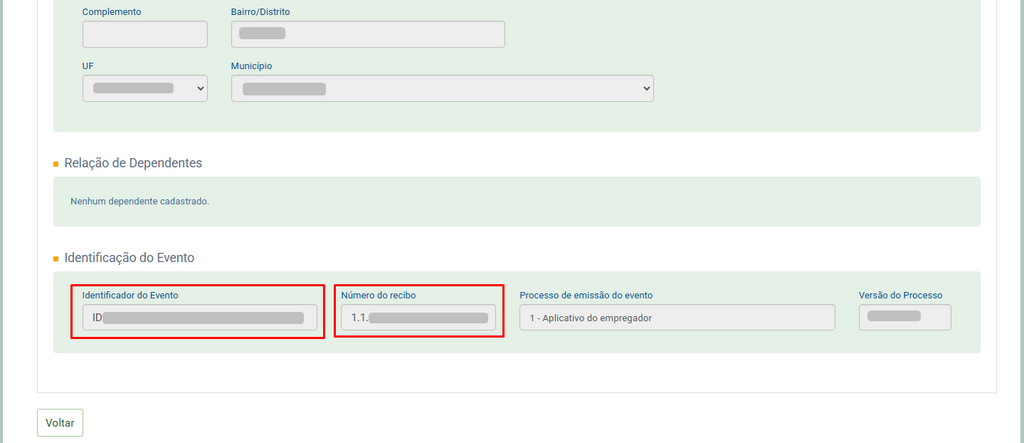Expand the Município combo box
Screen dimensions: 1024x443
(442, 88)
